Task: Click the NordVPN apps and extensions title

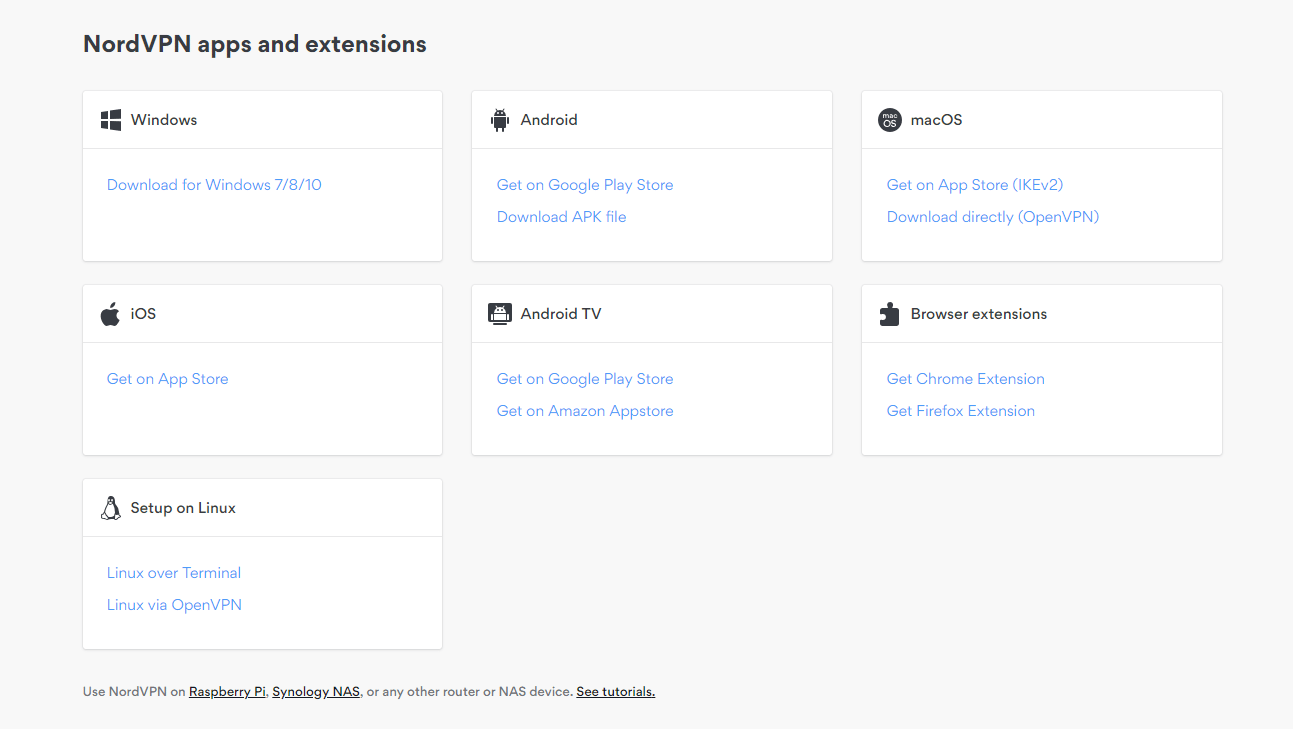Action: pyautogui.click(x=255, y=44)
